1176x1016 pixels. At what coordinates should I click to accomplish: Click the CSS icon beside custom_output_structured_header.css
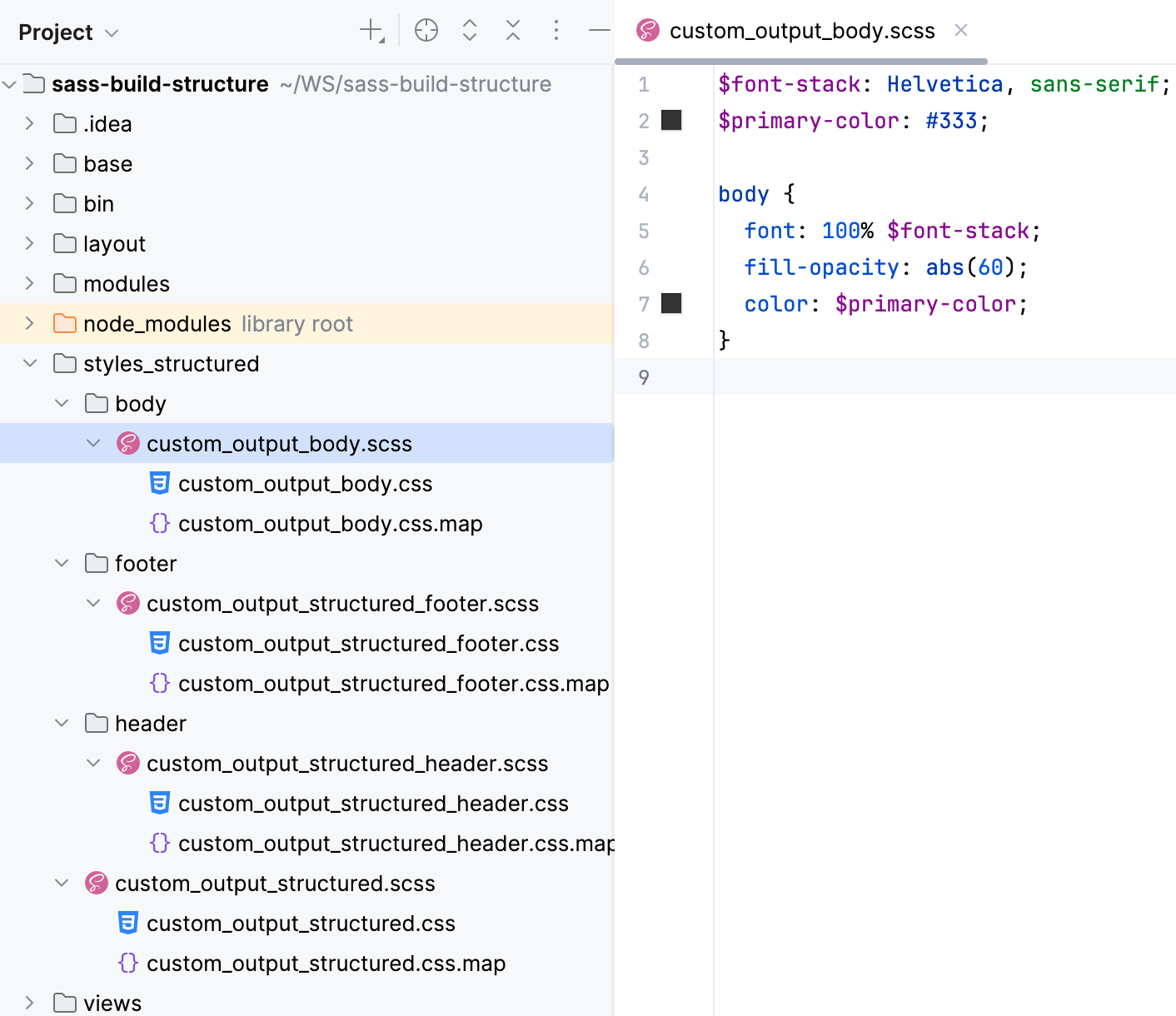[x=160, y=803]
